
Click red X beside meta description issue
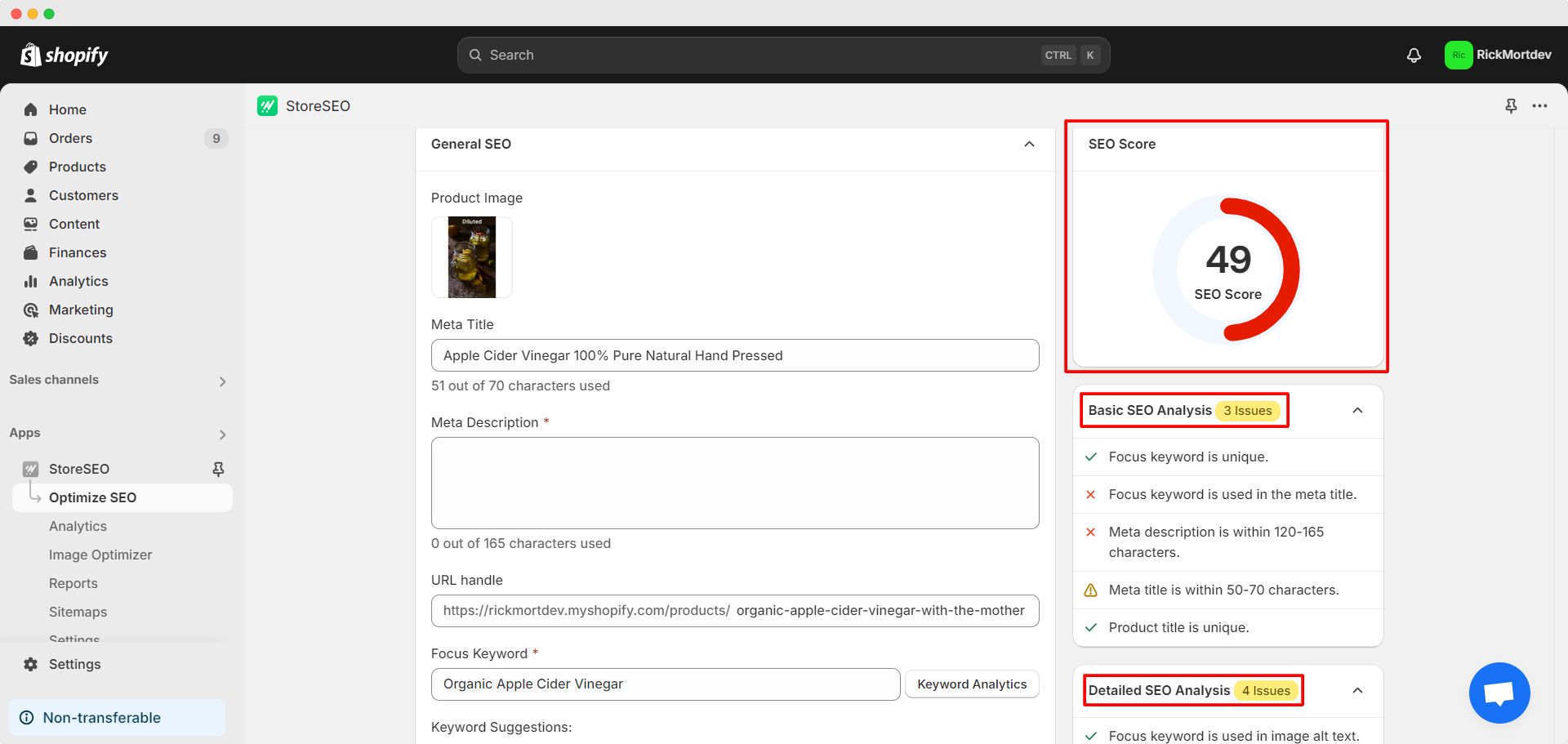tap(1090, 532)
